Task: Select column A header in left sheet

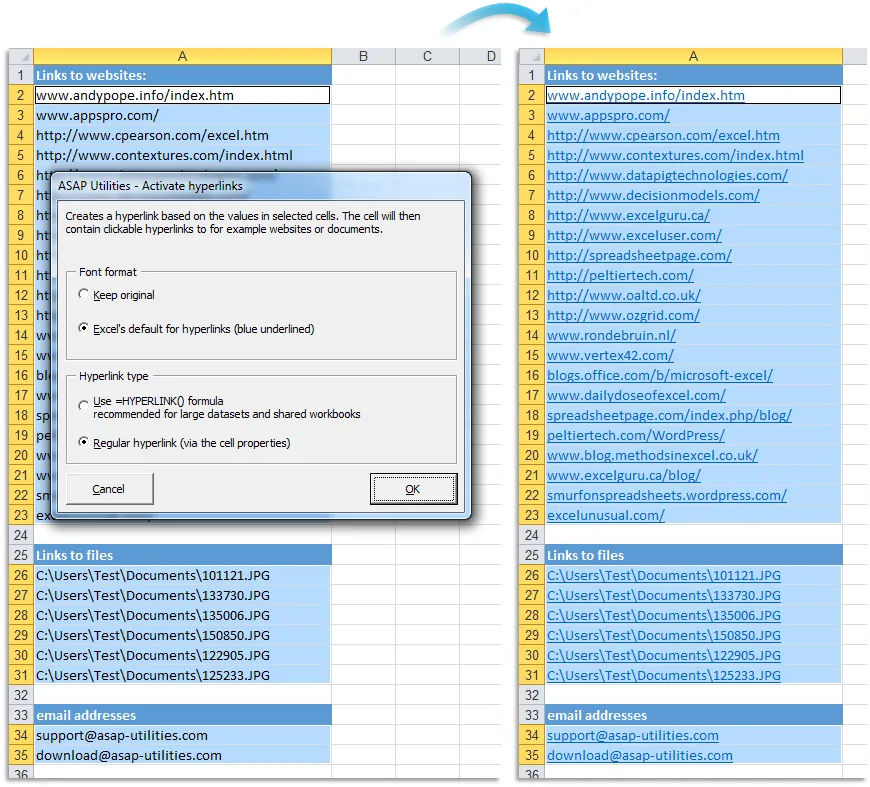Action: [x=183, y=56]
